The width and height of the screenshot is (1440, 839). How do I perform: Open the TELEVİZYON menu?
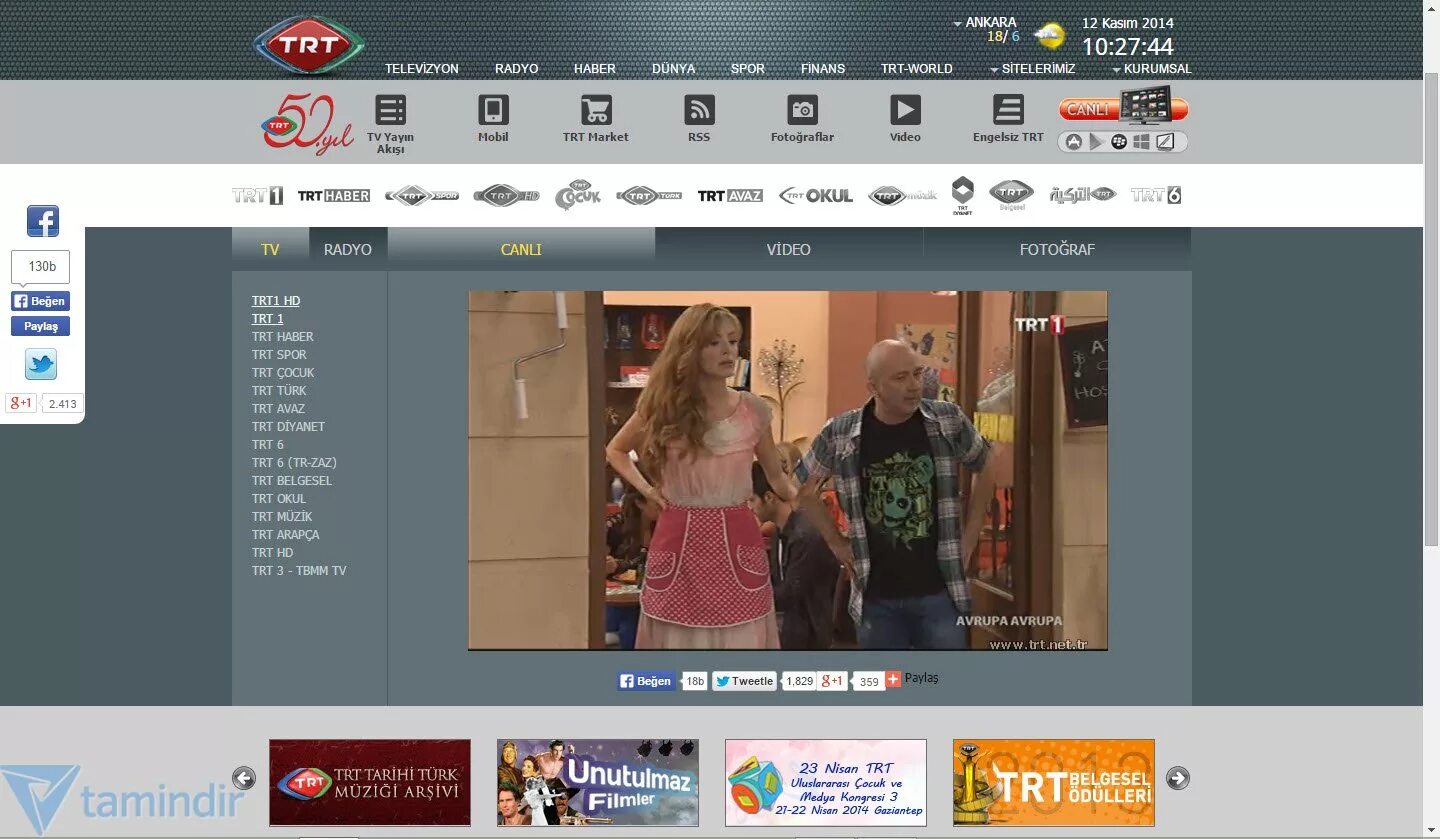[422, 69]
